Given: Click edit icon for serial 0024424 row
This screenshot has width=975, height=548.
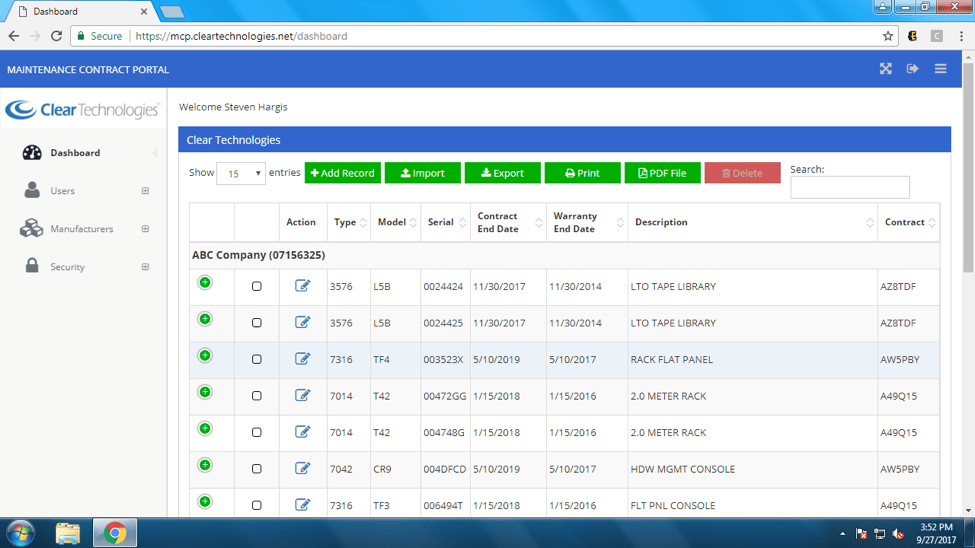Looking at the screenshot, I should 302,286.
